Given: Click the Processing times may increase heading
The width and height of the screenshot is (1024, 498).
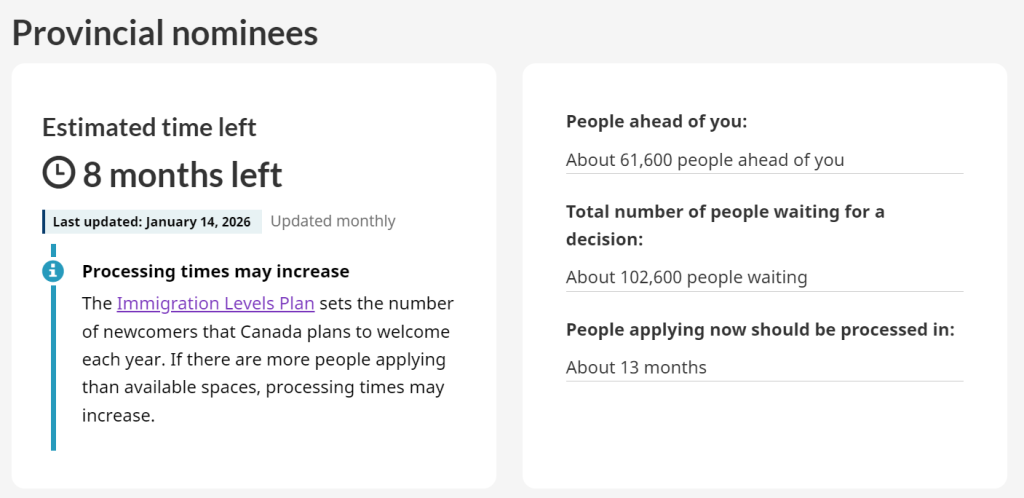Looking at the screenshot, I should tap(215, 271).
